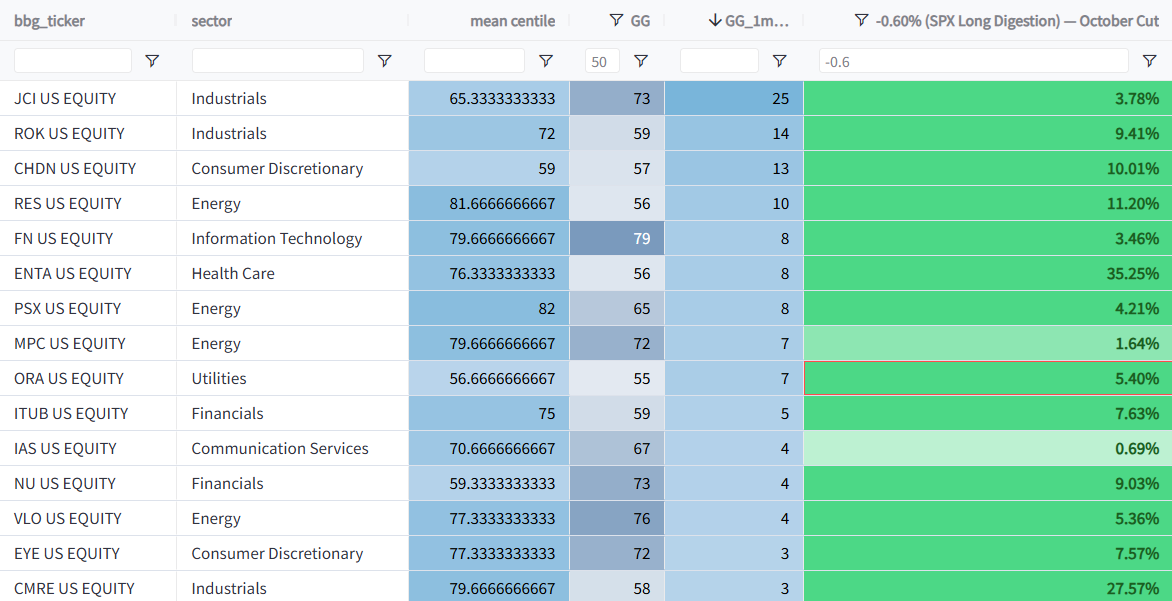Open filter menu for mean centile column
Viewport: 1172px width, 601px height.
tap(546, 61)
